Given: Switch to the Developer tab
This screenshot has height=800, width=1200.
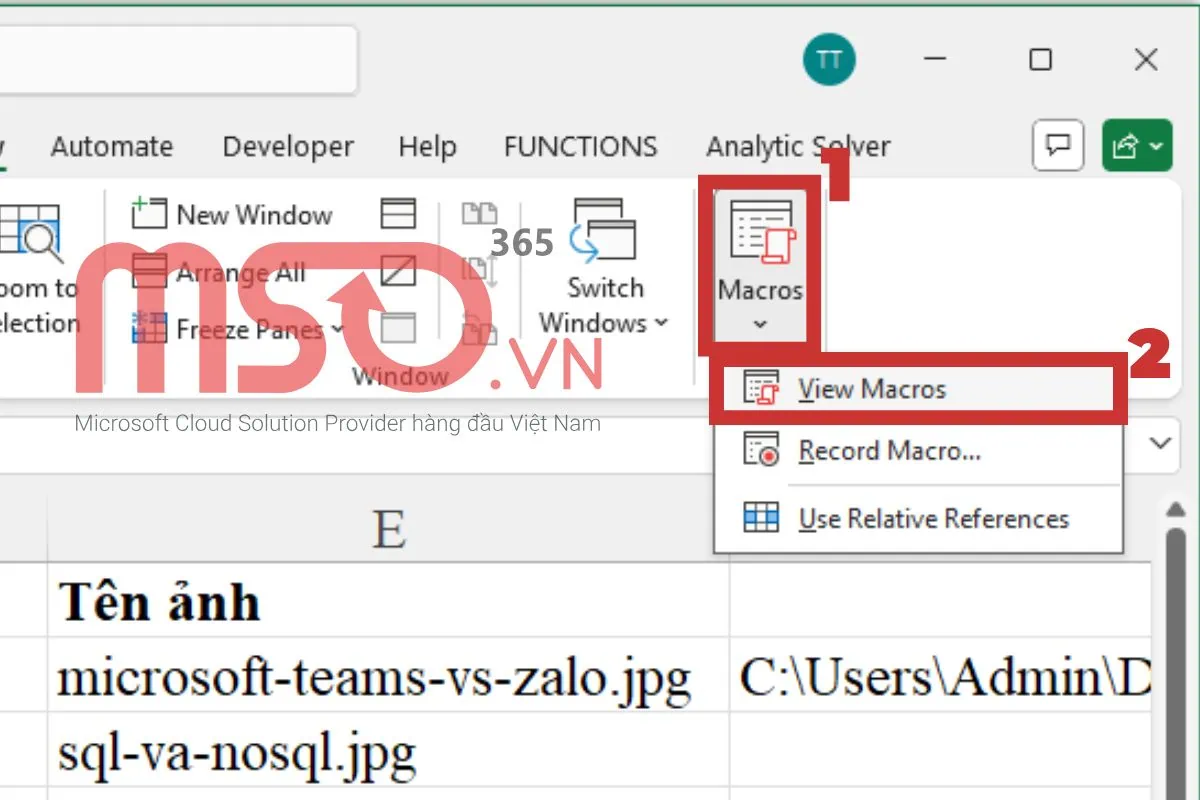Looking at the screenshot, I should (287, 146).
